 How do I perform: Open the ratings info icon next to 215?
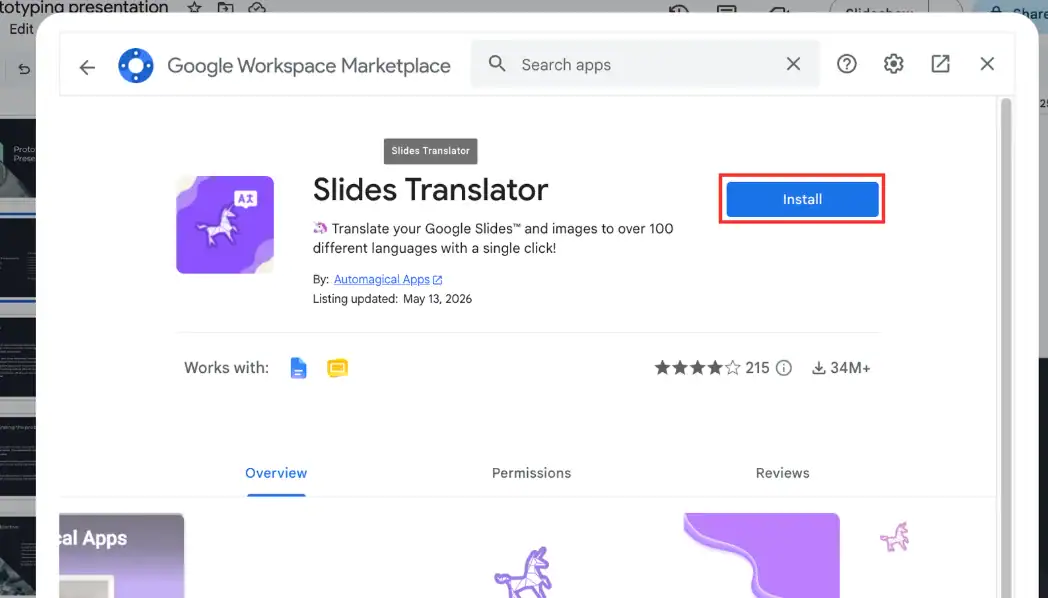click(x=784, y=368)
